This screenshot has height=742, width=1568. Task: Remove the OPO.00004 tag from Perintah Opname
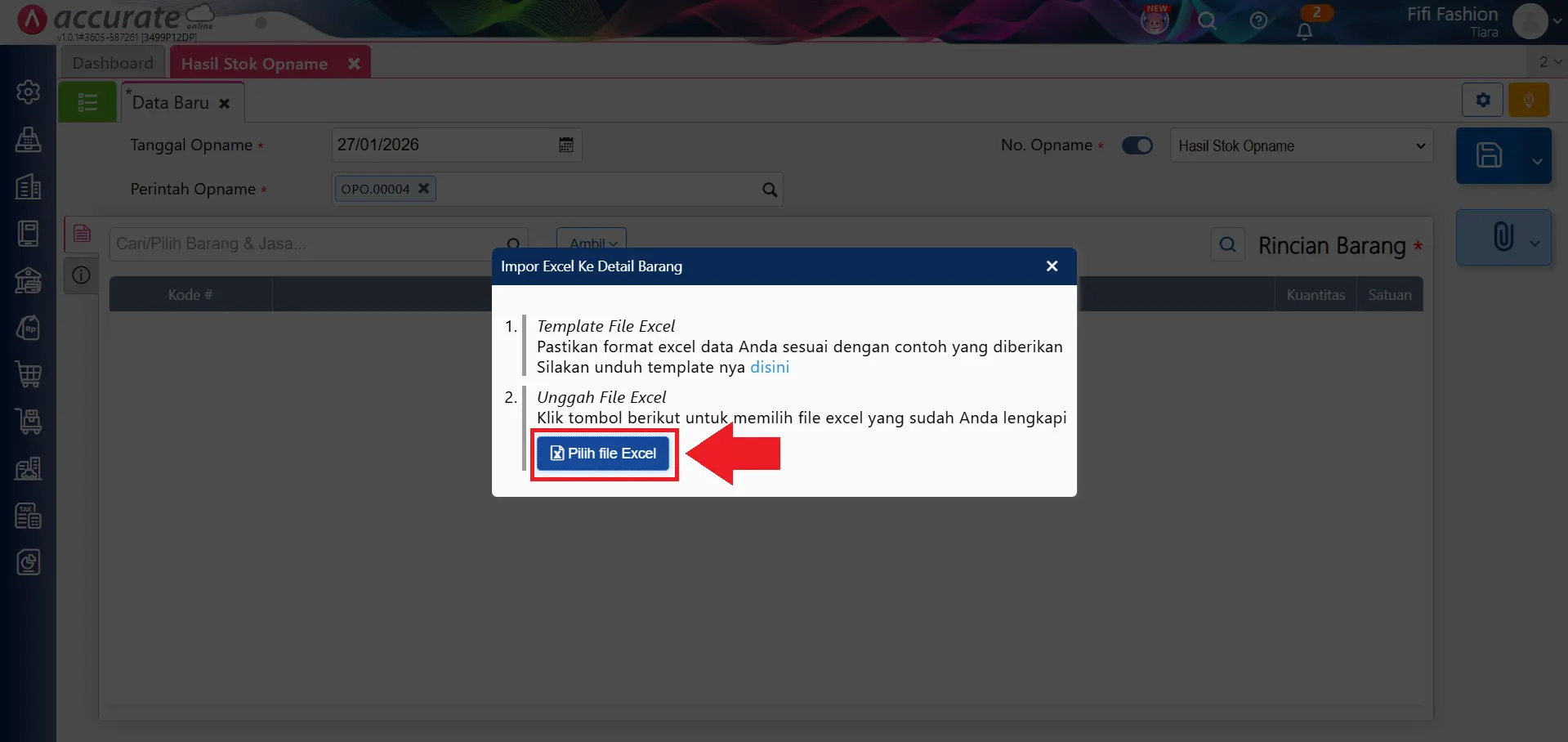click(x=423, y=188)
